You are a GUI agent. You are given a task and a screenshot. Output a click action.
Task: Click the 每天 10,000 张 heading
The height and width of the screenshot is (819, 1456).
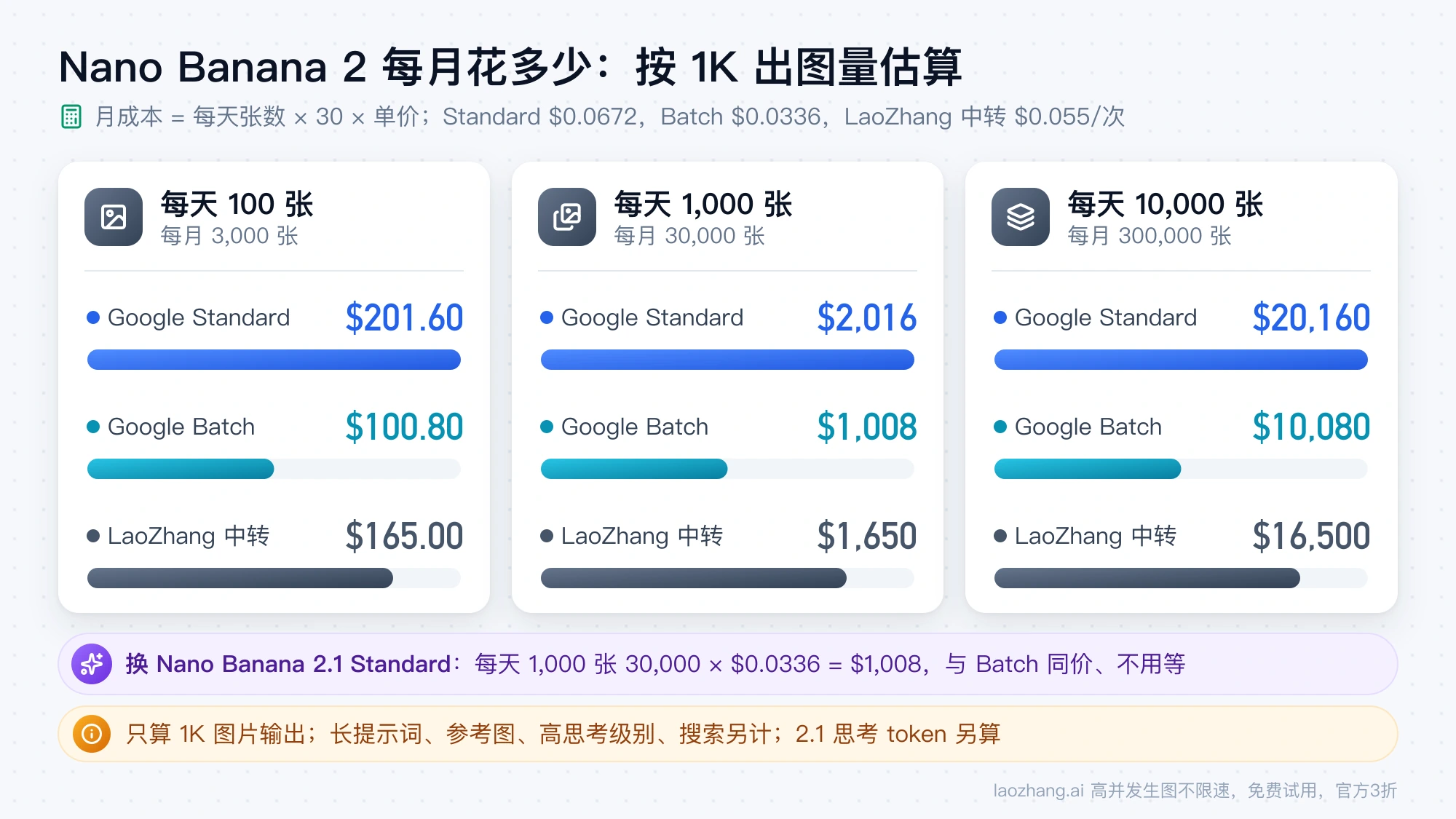coord(1165,204)
